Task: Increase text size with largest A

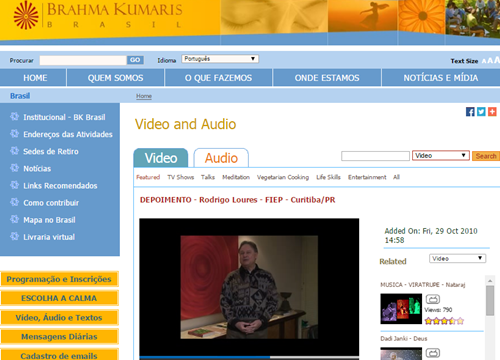Action: (497, 60)
